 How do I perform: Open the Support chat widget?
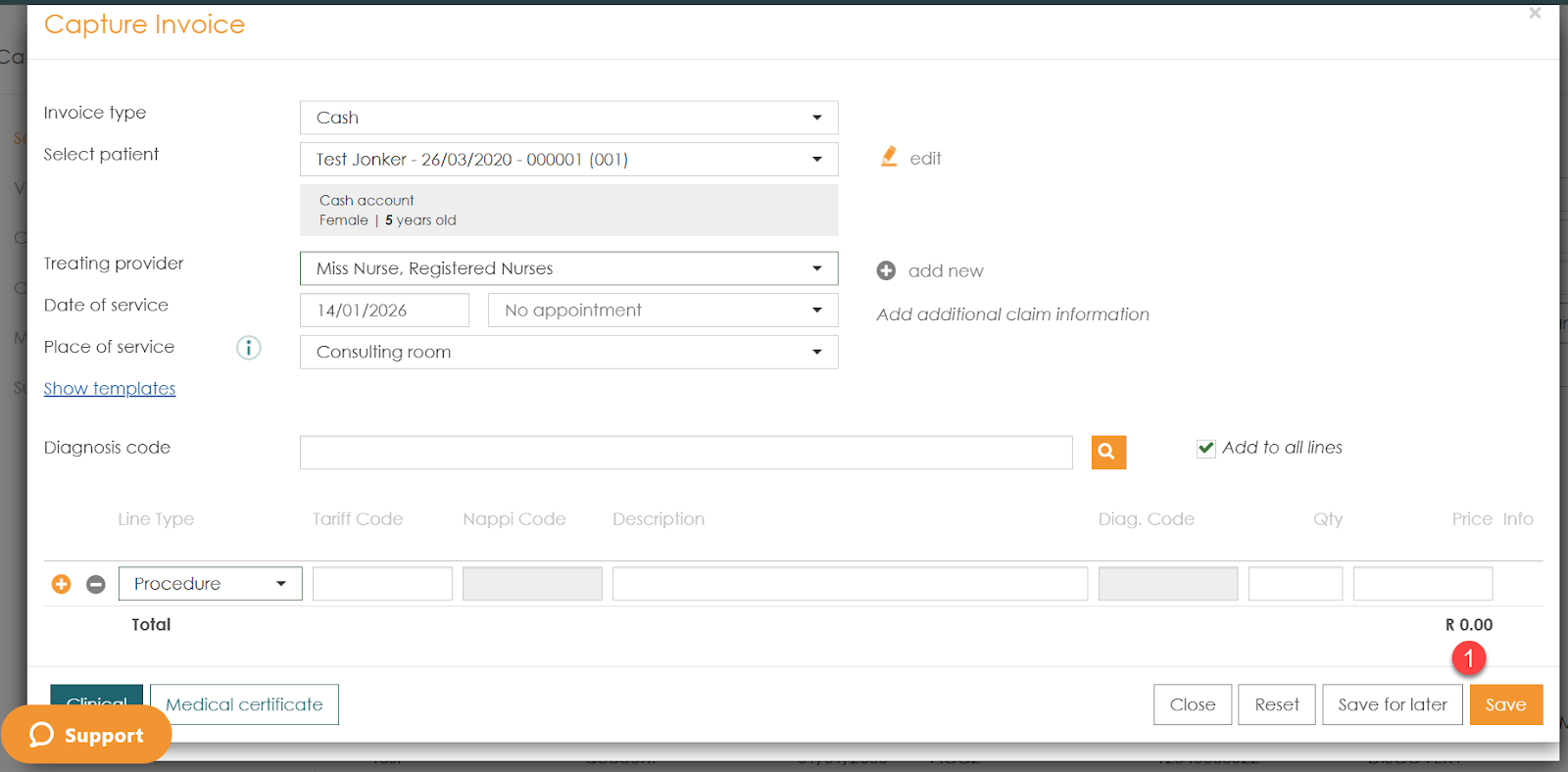coord(86,735)
